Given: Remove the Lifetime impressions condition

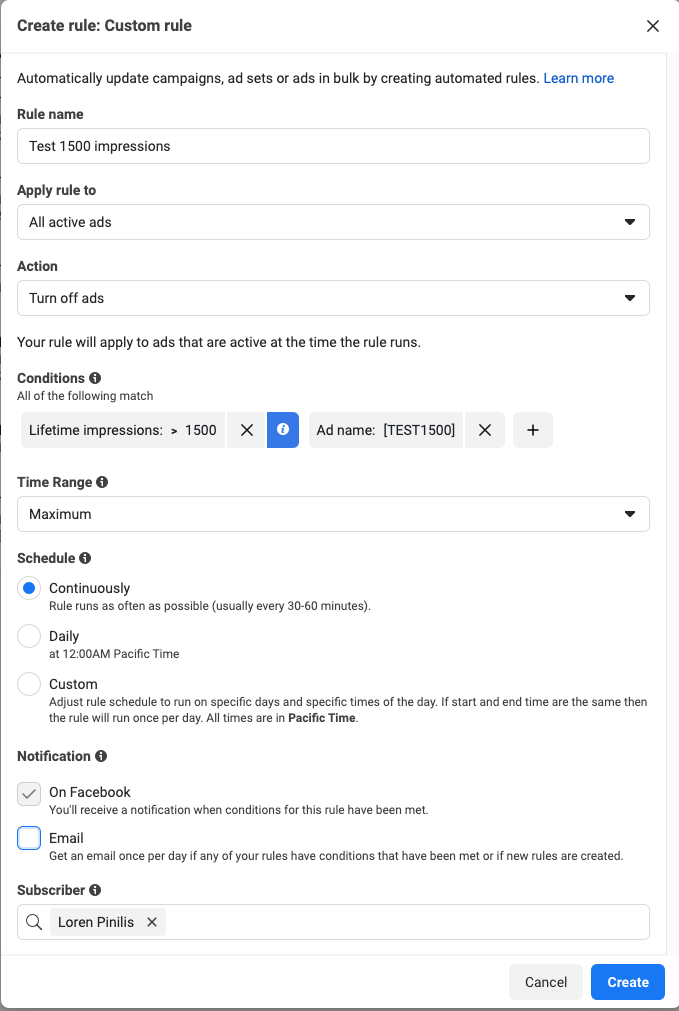Looking at the screenshot, I should point(246,430).
